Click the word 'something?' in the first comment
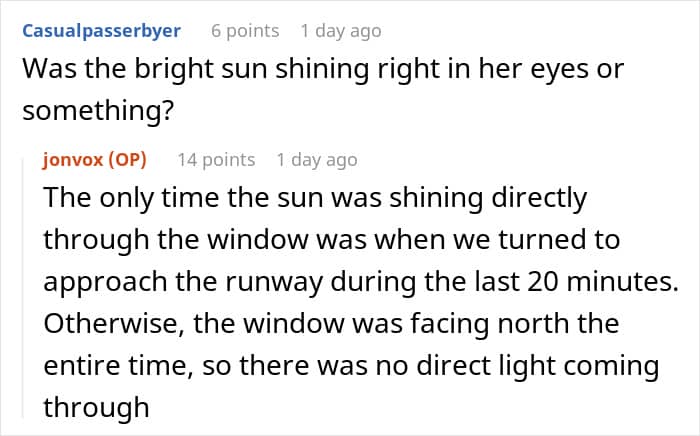Screen dimensions: 700x436 coord(98,111)
